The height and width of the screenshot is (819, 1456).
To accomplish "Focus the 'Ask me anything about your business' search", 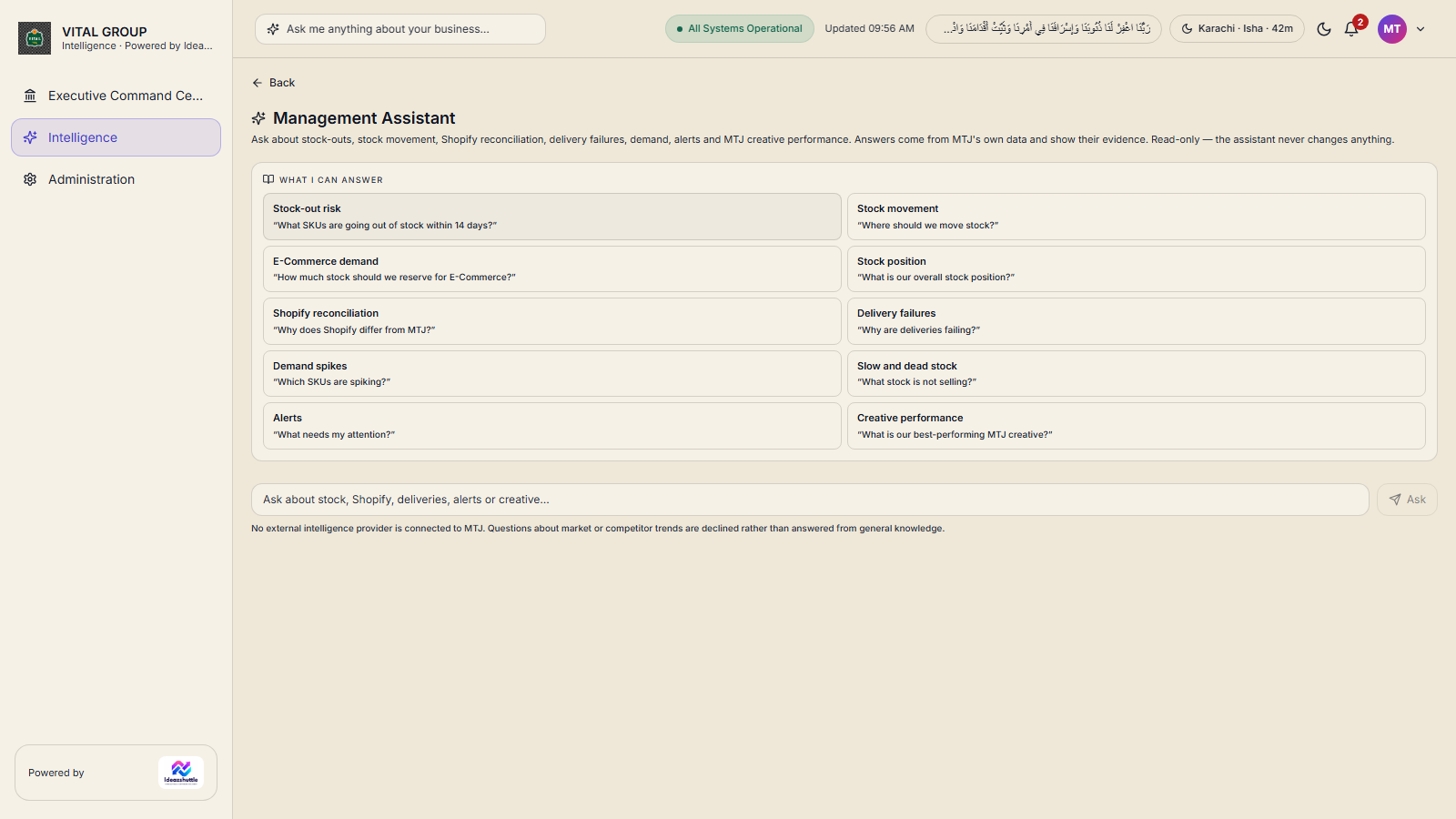I will (400, 29).
